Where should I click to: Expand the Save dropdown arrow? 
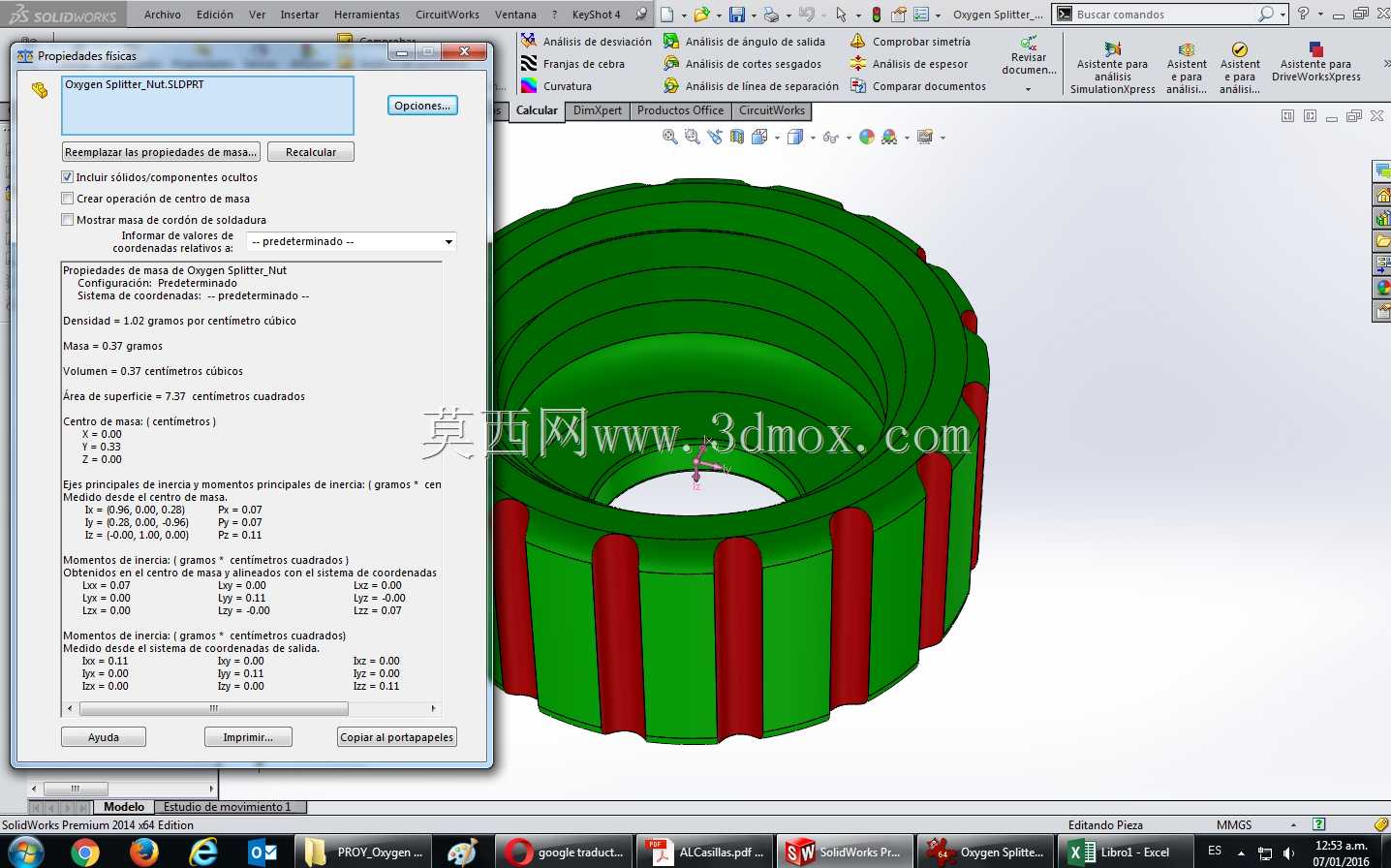pyautogui.click(x=754, y=15)
